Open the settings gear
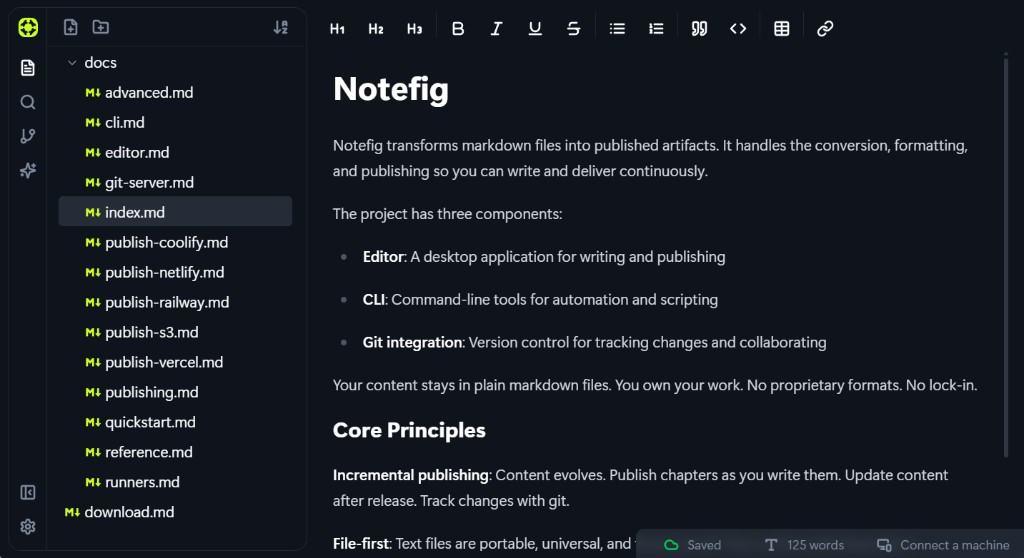Screen dimensions: 1024x558 [x=28, y=527]
